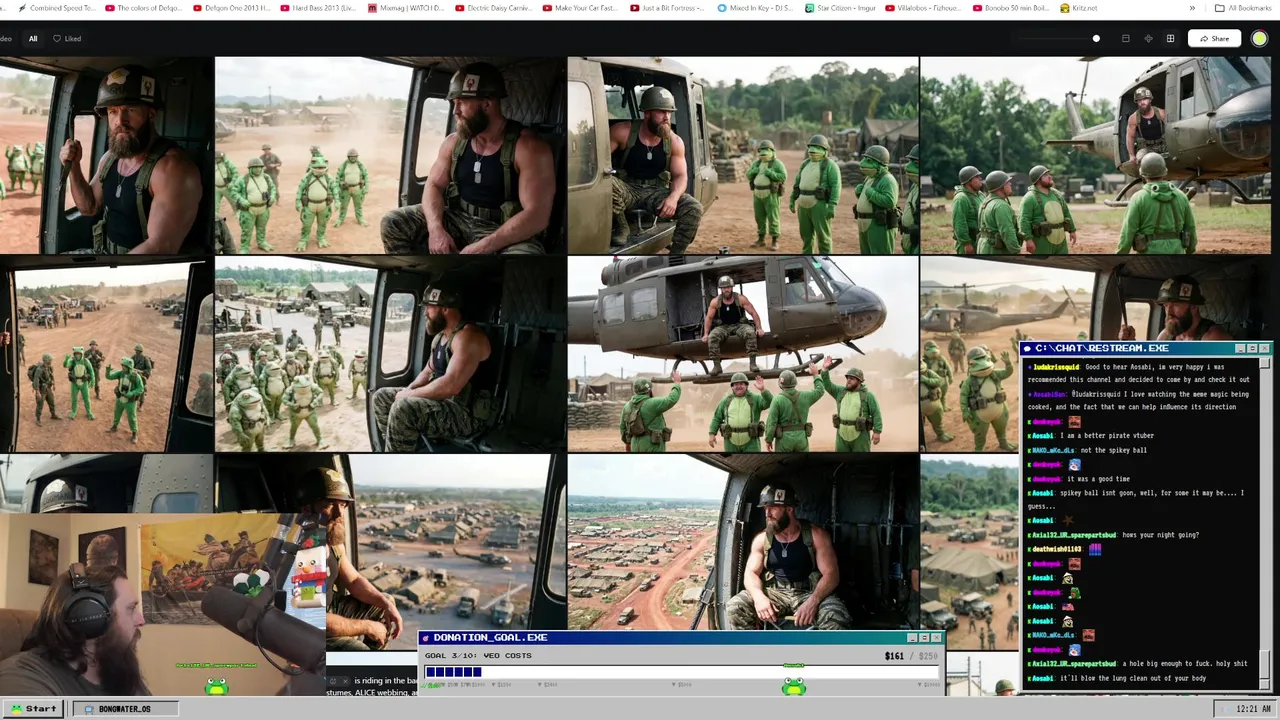Open thumbnail of frogs lifting hovering helicopter
The width and height of the screenshot is (1280, 720).
pyautogui.click(x=743, y=354)
